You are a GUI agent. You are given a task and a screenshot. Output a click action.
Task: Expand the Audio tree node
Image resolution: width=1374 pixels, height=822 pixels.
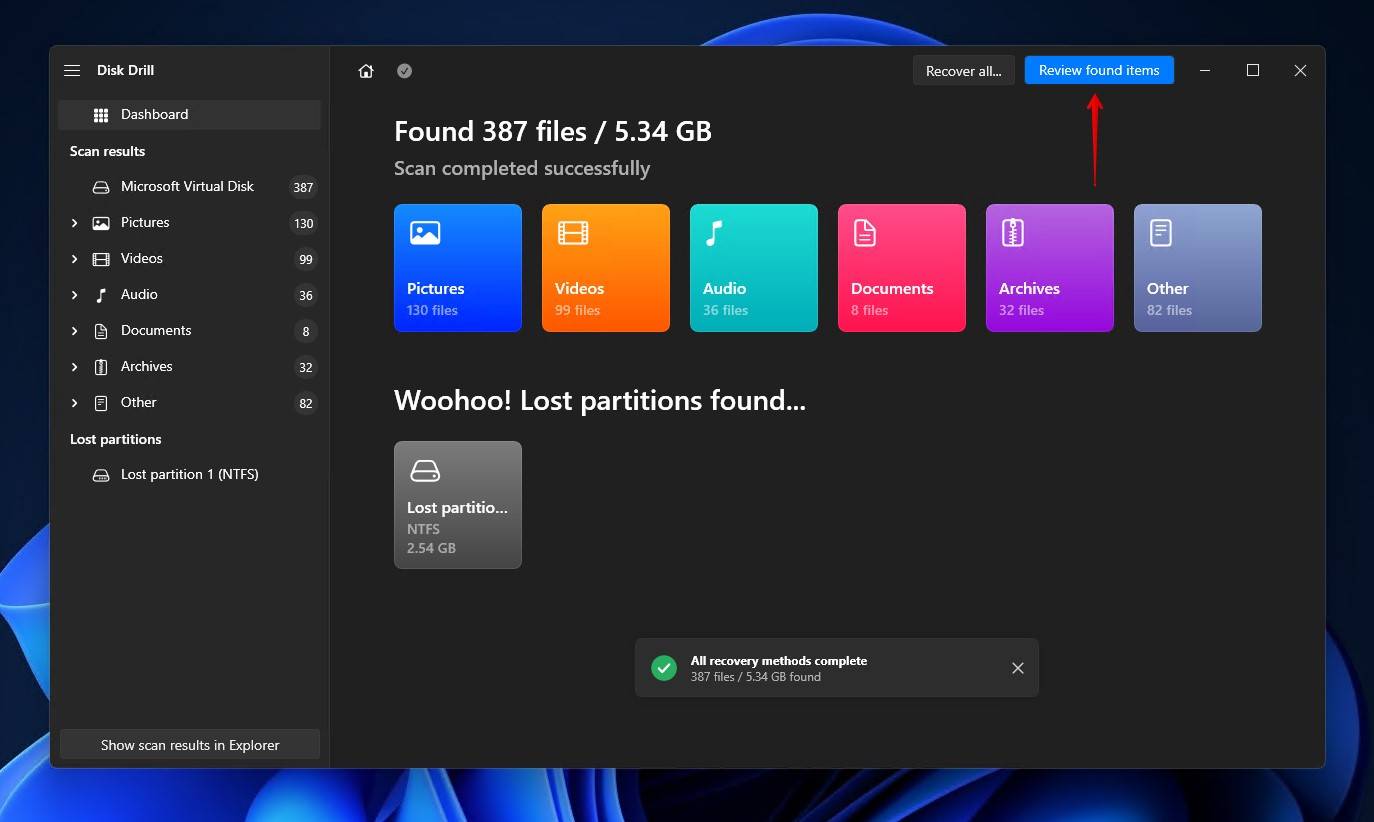[x=74, y=295]
